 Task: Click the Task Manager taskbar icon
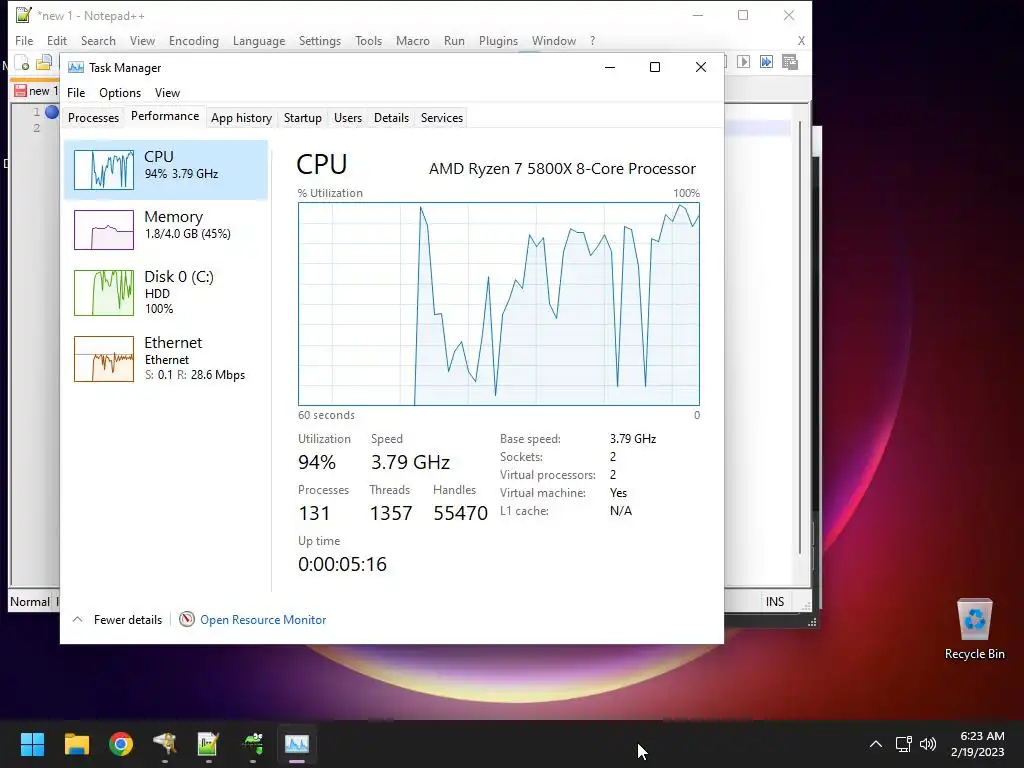(296, 744)
